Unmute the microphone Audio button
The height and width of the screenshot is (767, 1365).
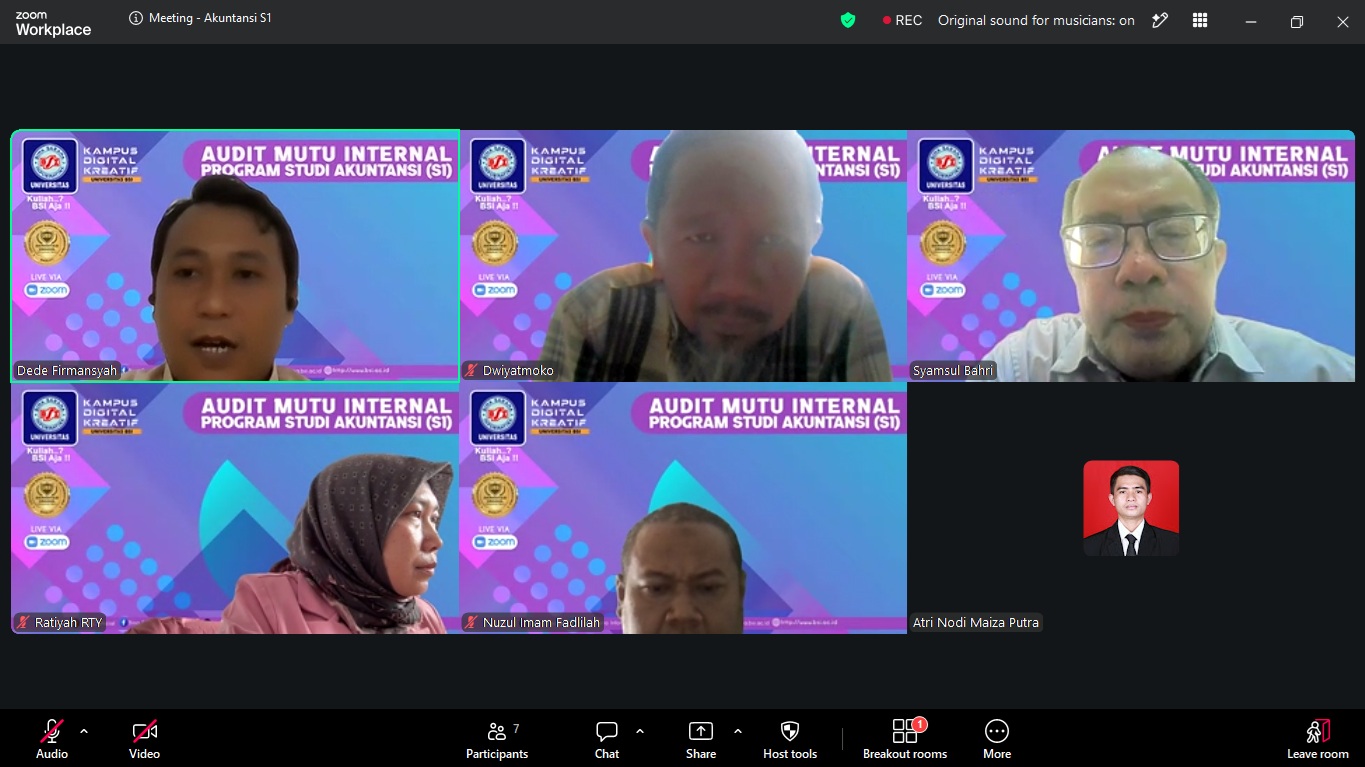point(52,739)
